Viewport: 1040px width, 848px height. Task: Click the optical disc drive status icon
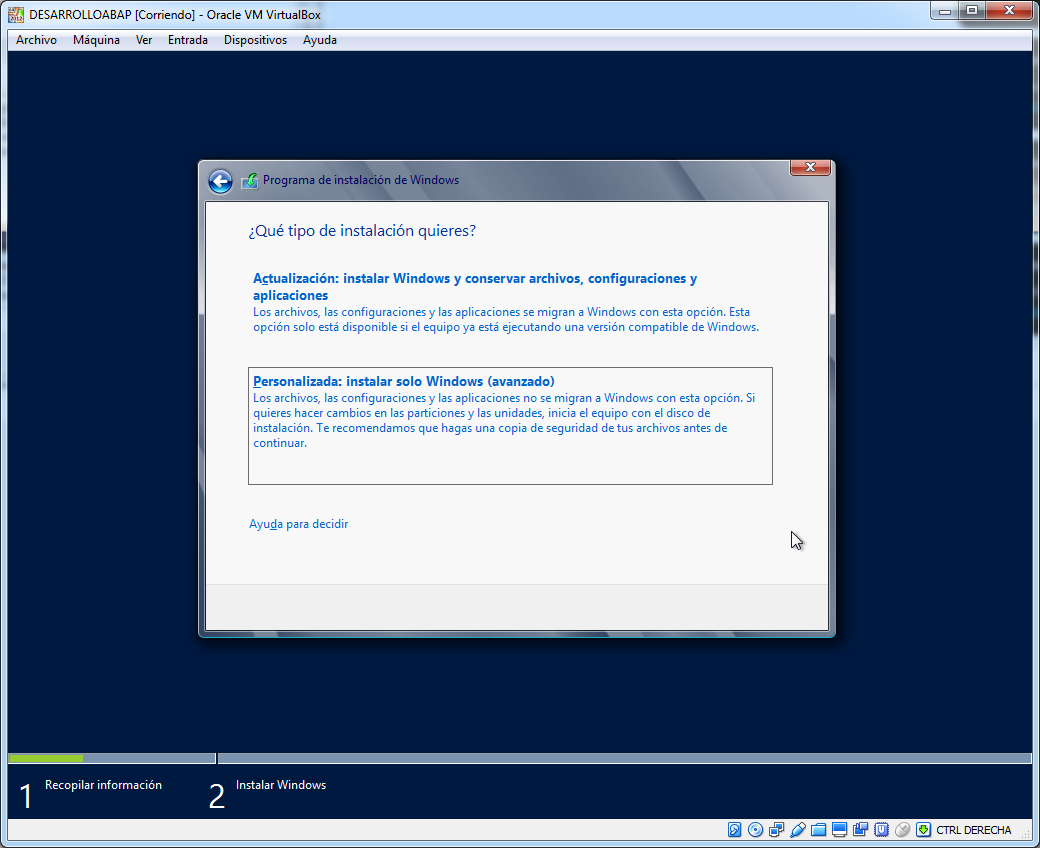point(755,829)
